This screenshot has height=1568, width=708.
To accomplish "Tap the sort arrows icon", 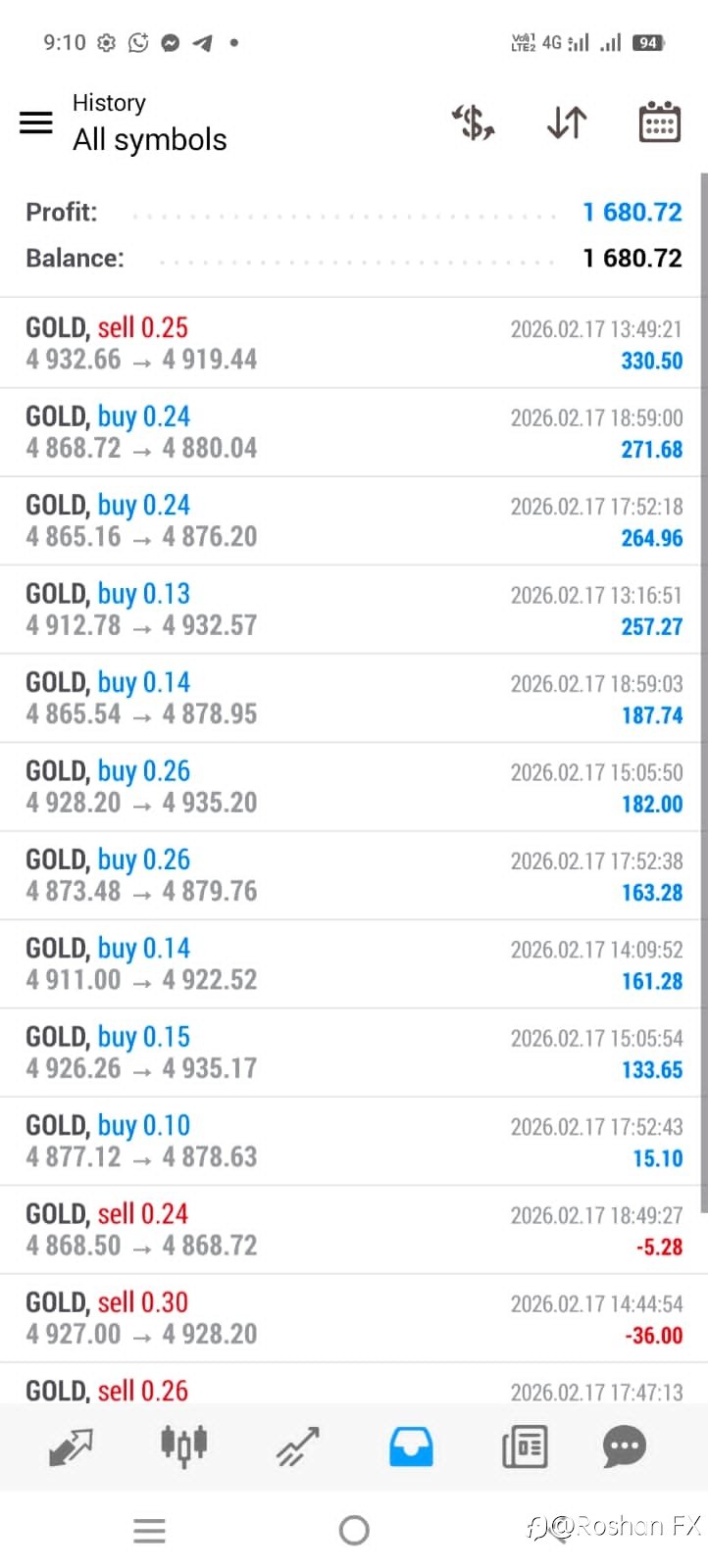I will coord(567,122).
